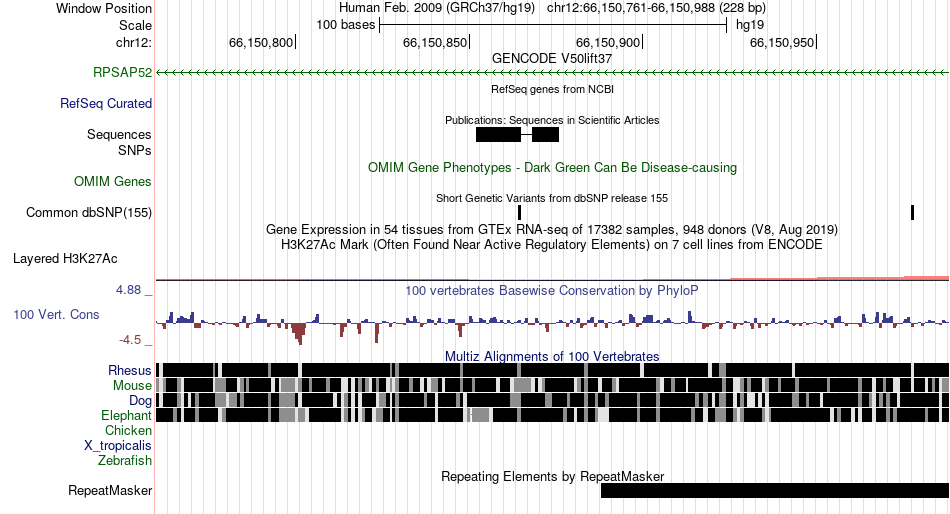Click the 66,150,950 ruler position
The height and width of the screenshot is (514, 950).
click(x=782, y=42)
